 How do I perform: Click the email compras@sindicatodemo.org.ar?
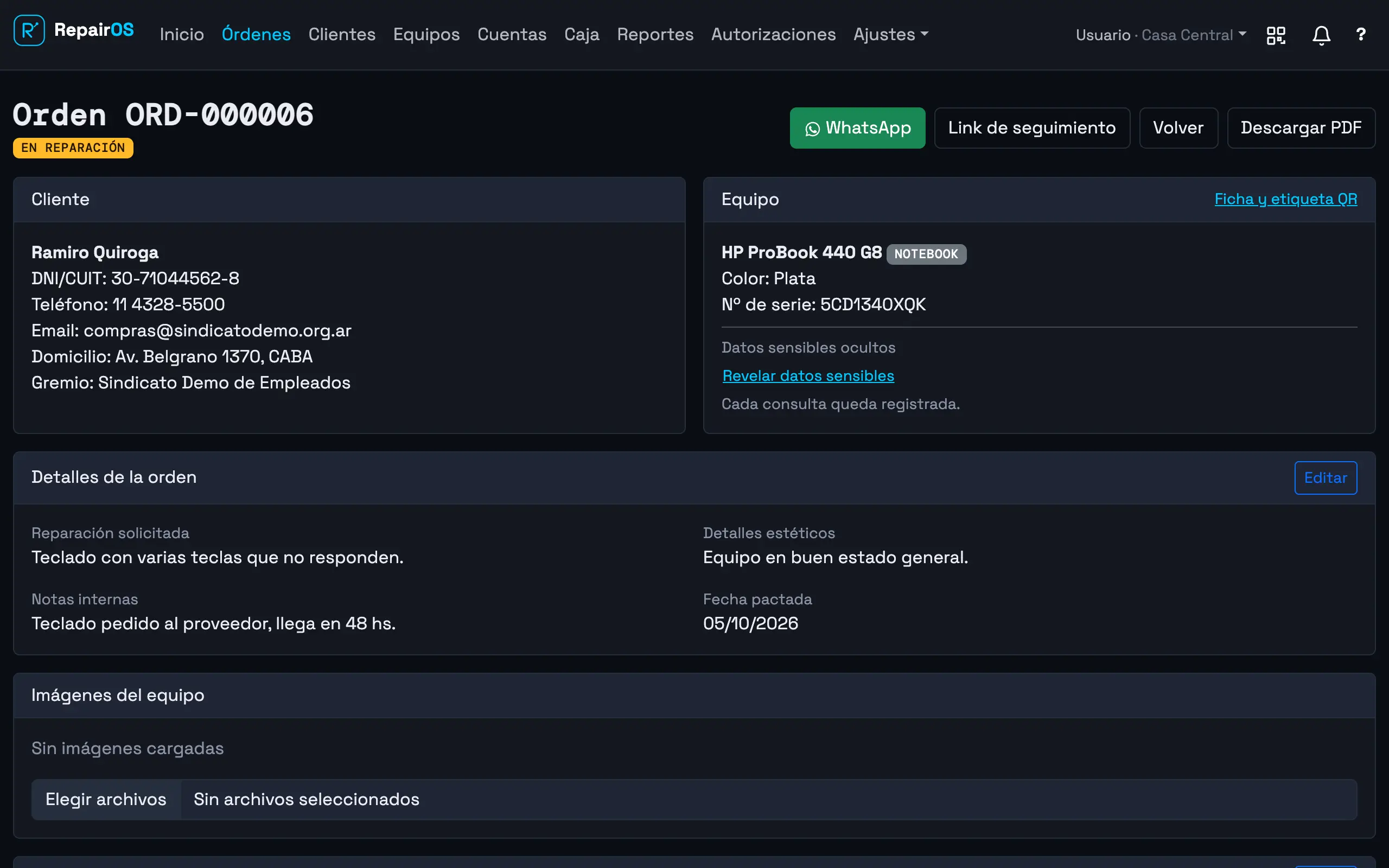coord(218,331)
